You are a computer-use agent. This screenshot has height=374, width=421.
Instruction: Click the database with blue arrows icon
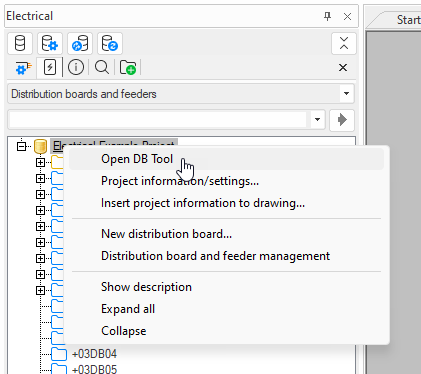(80, 43)
